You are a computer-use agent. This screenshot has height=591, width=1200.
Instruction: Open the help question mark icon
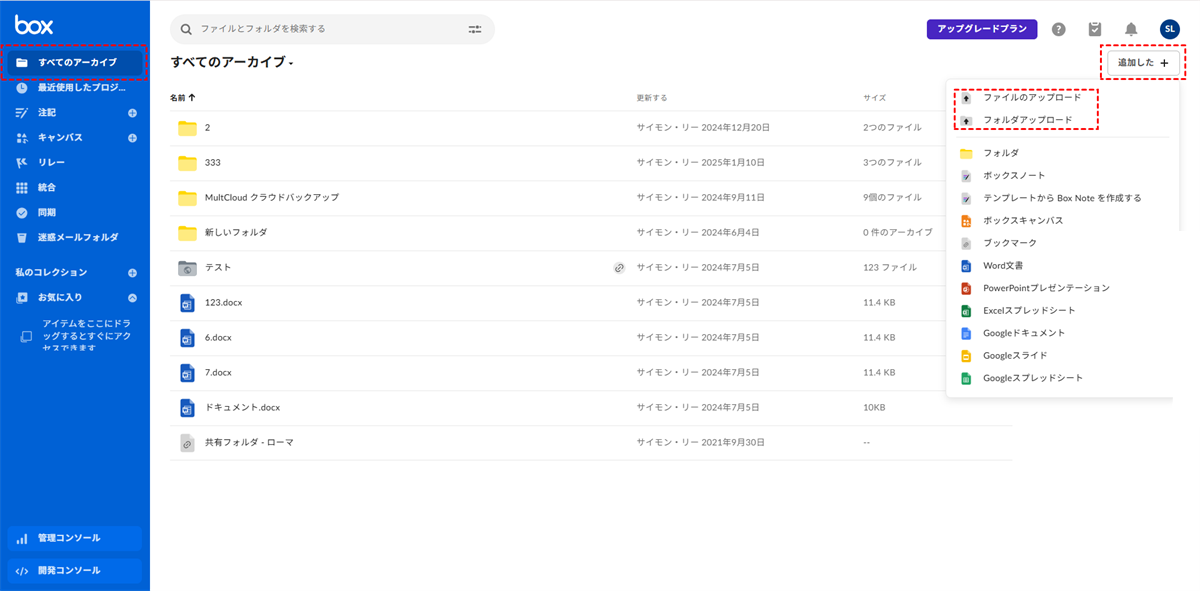(x=1059, y=29)
